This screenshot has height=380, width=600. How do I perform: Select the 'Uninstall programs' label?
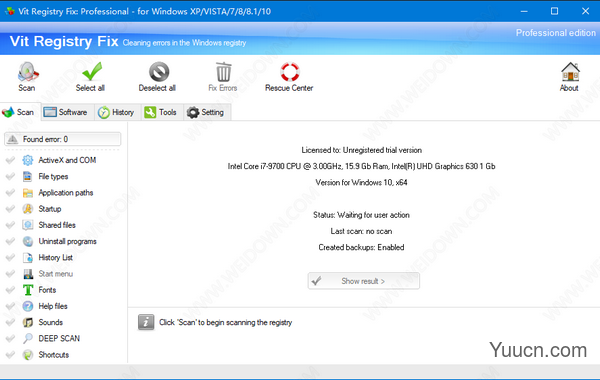tap(67, 241)
